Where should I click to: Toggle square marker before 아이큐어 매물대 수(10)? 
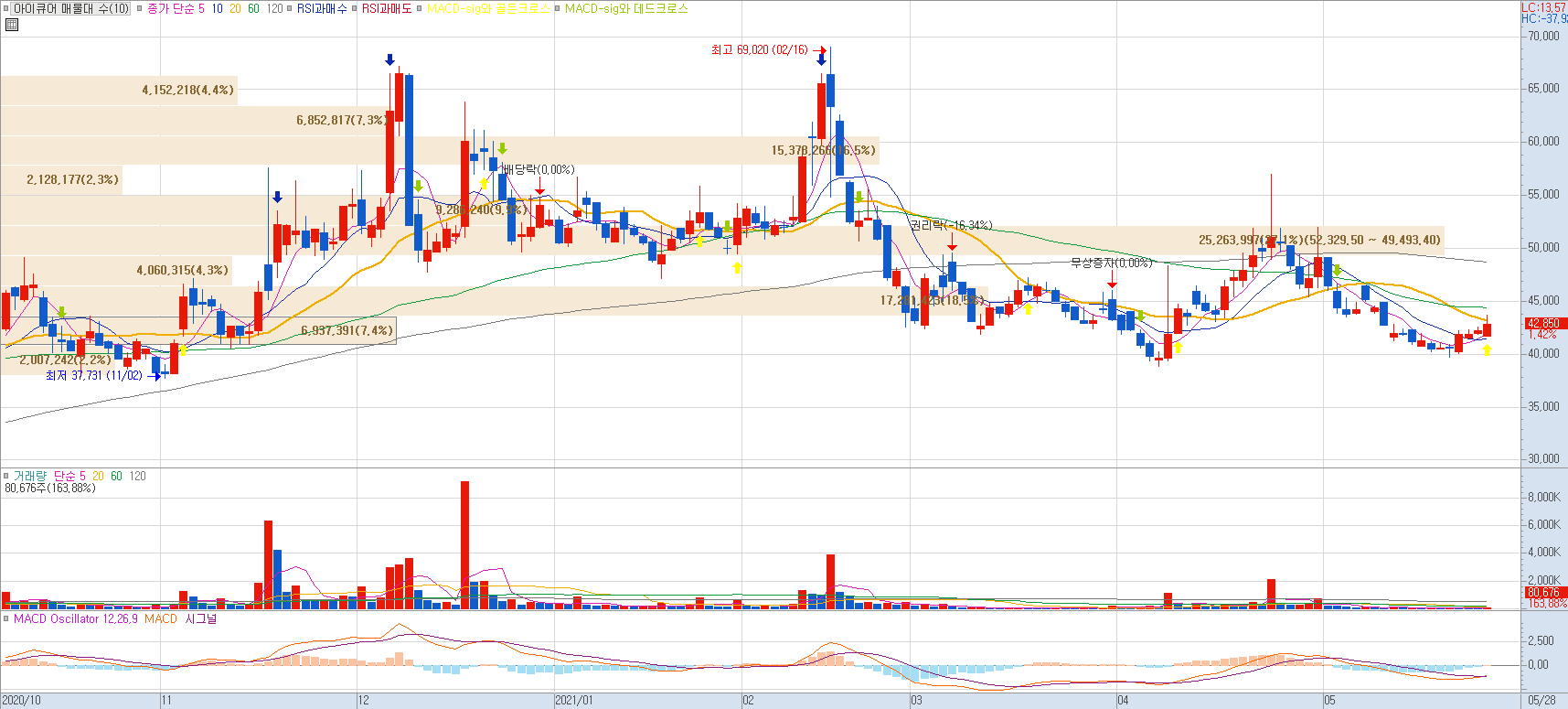point(5,8)
